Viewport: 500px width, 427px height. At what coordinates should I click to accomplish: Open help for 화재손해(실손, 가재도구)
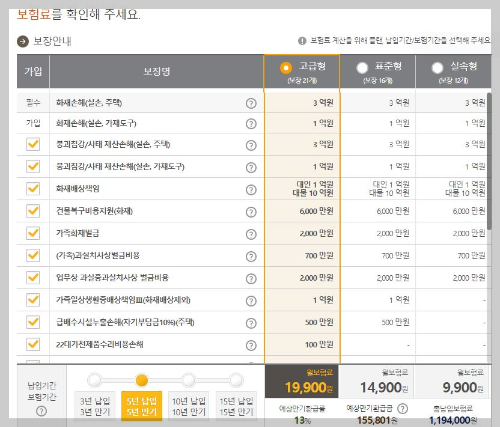[x=251, y=124]
